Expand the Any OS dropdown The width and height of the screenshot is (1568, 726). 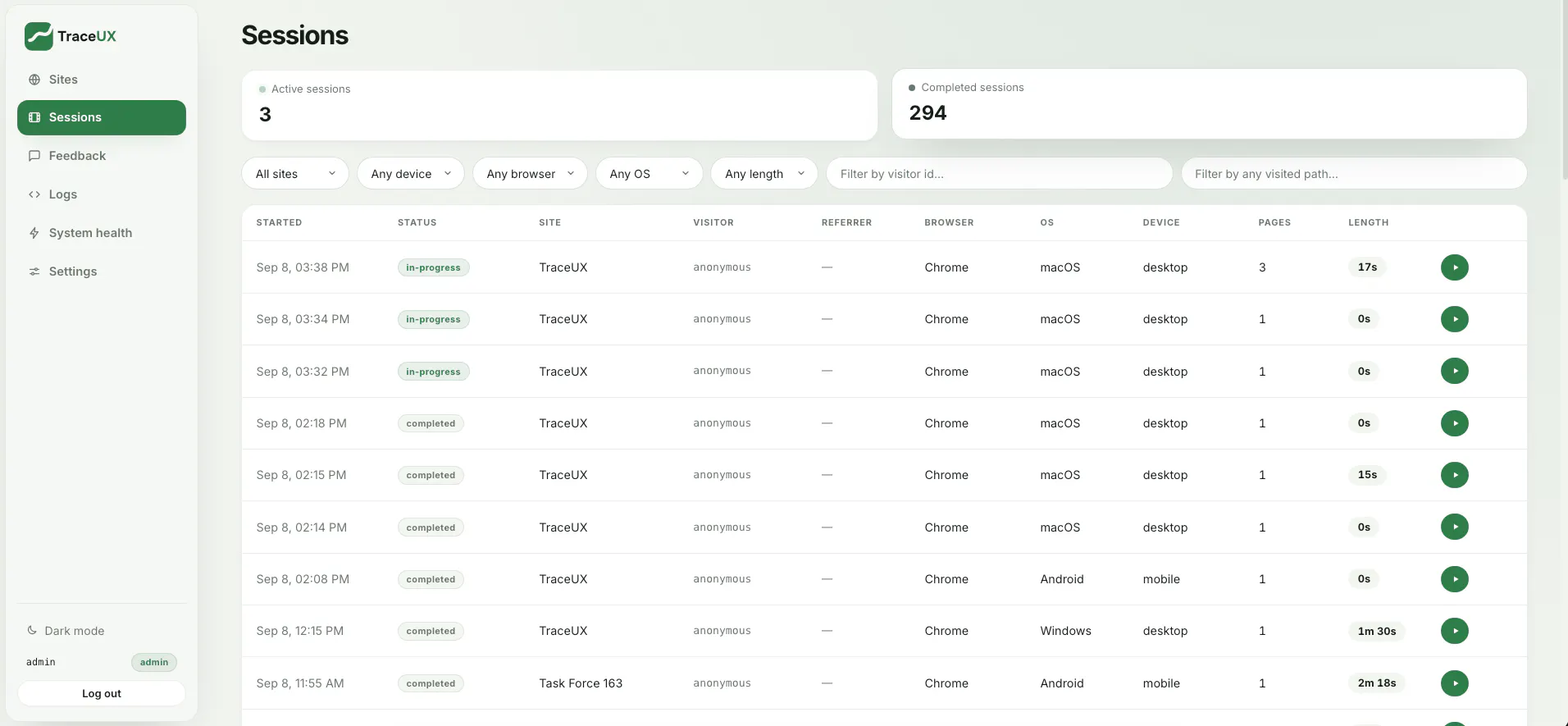pos(650,174)
